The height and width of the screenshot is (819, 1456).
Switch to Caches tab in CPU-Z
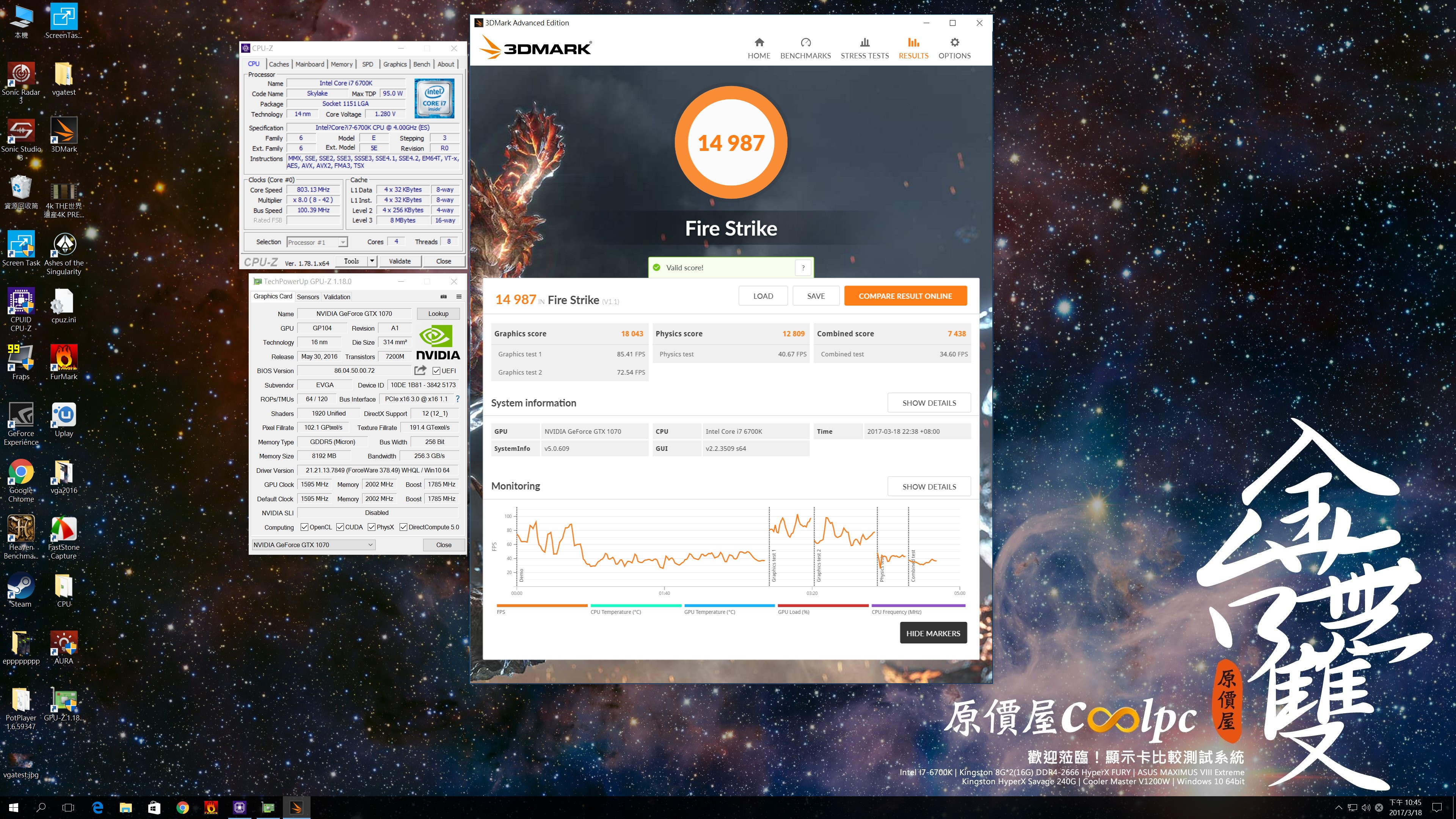tap(279, 64)
